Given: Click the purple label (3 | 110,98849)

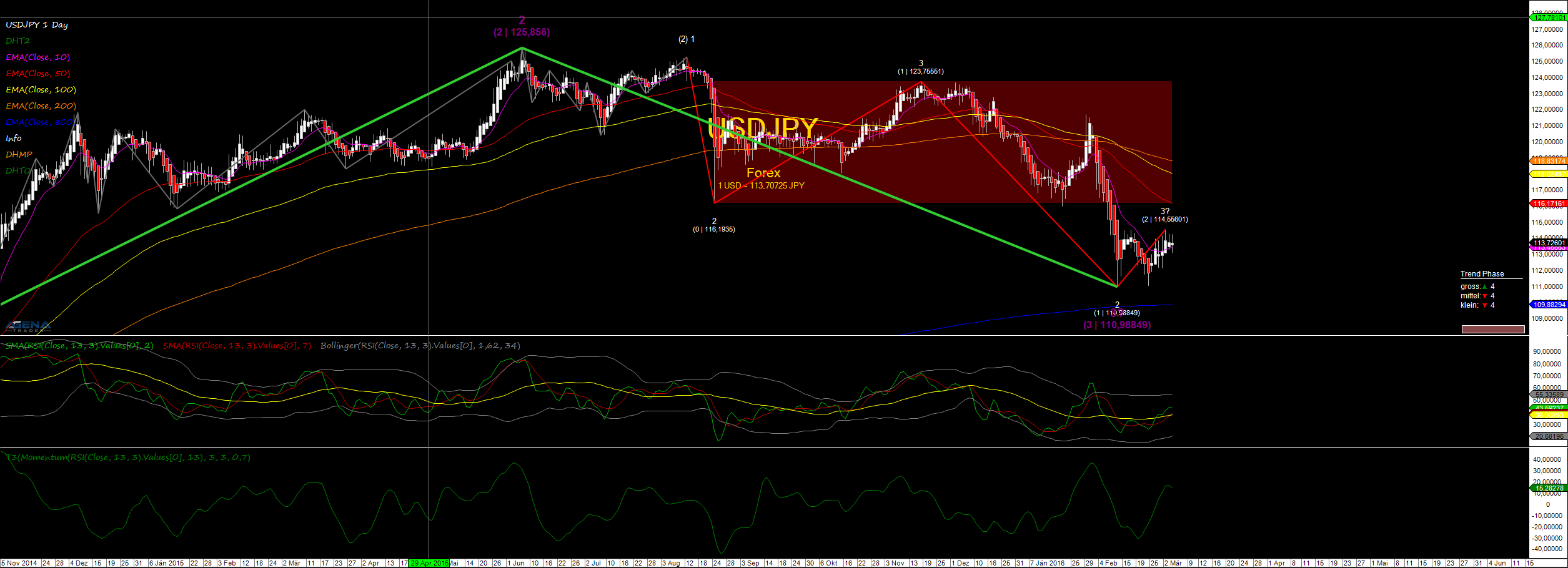Looking at the screenshot, I should tap(1117, 325).
